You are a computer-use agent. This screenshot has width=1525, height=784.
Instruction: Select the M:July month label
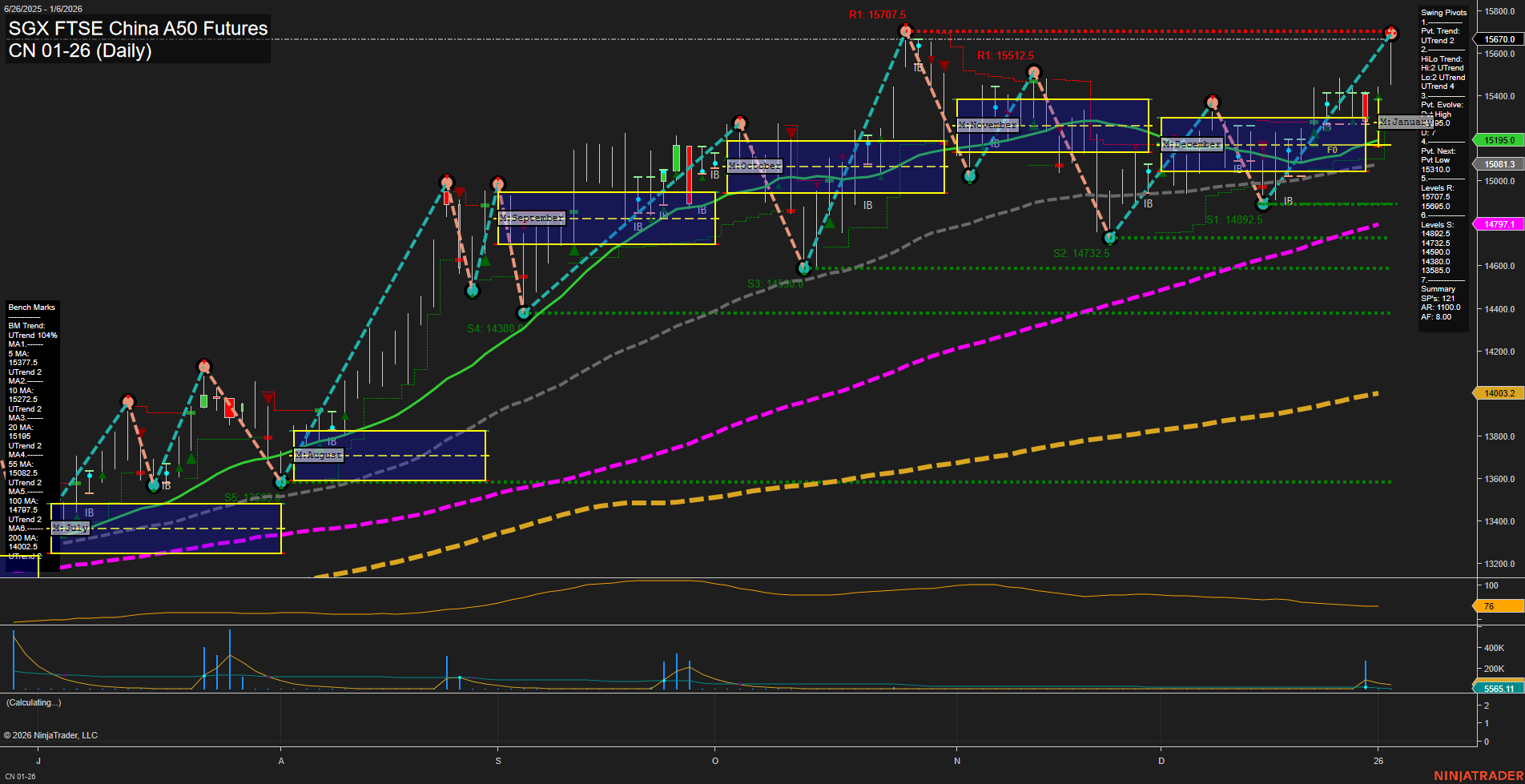(x=72, y=527)
